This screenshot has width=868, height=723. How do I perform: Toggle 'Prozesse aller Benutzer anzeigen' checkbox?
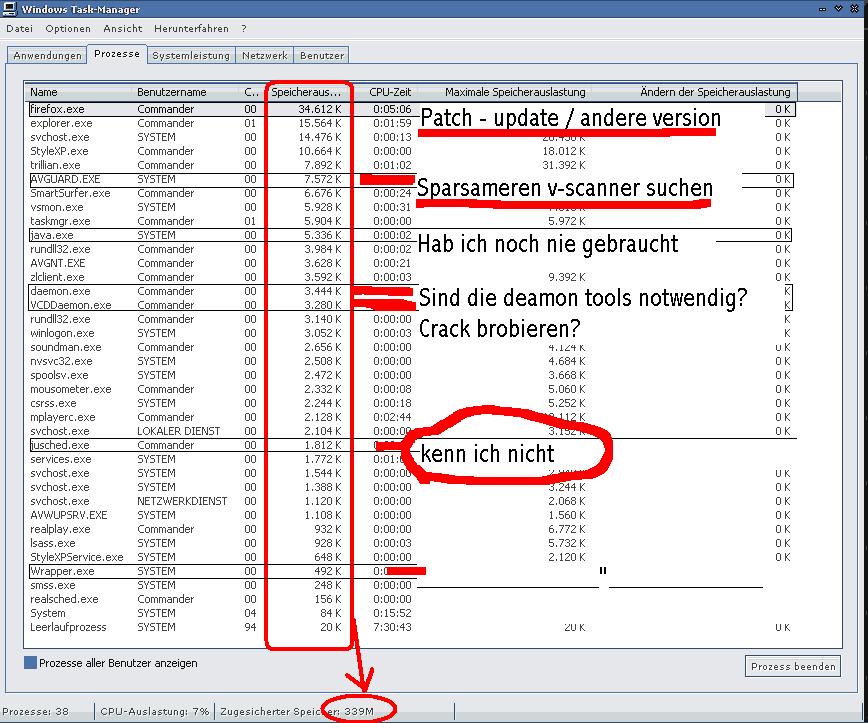pos(30,663)
